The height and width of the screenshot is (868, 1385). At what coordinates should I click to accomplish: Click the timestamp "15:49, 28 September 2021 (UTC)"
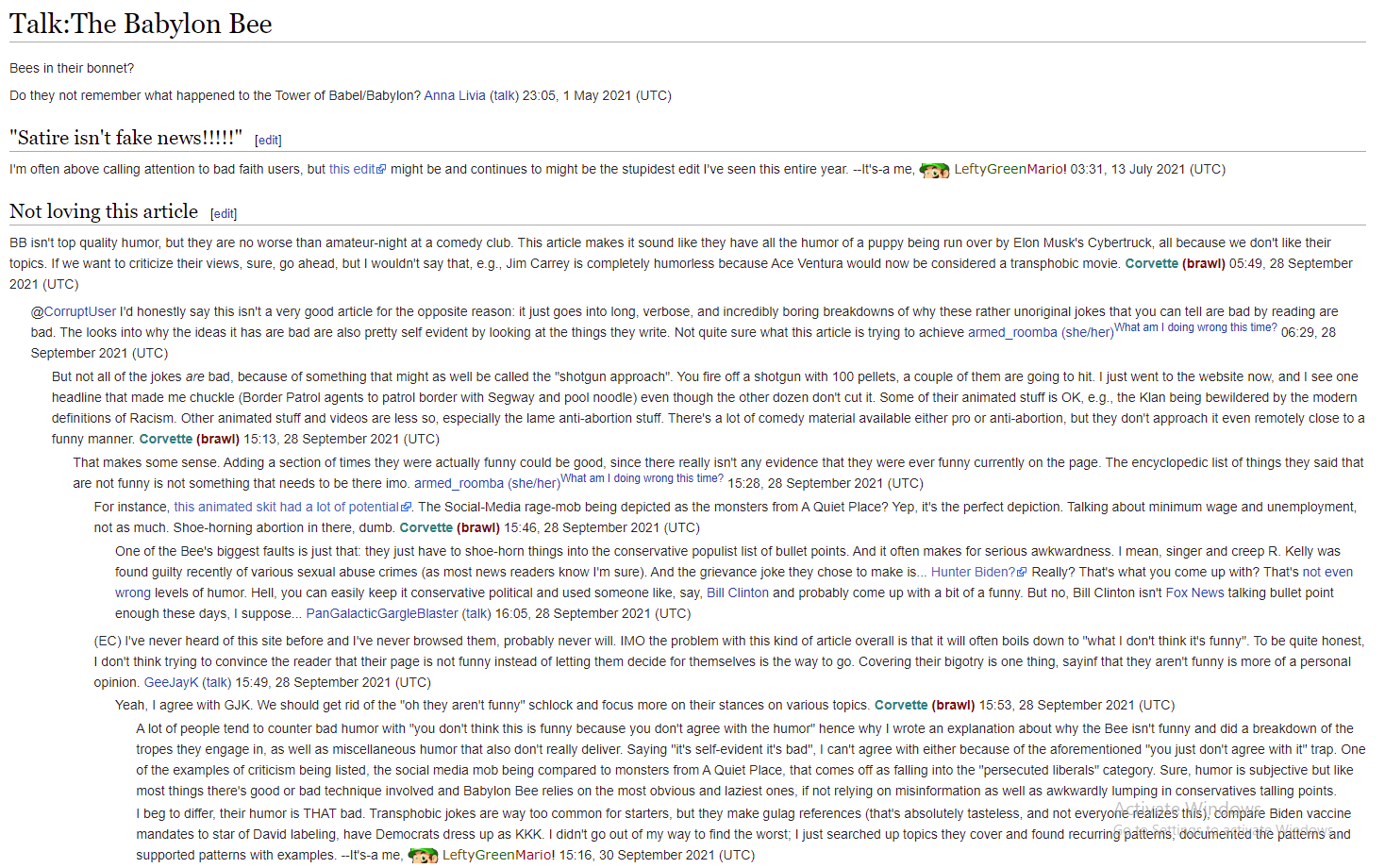(333, 682)
